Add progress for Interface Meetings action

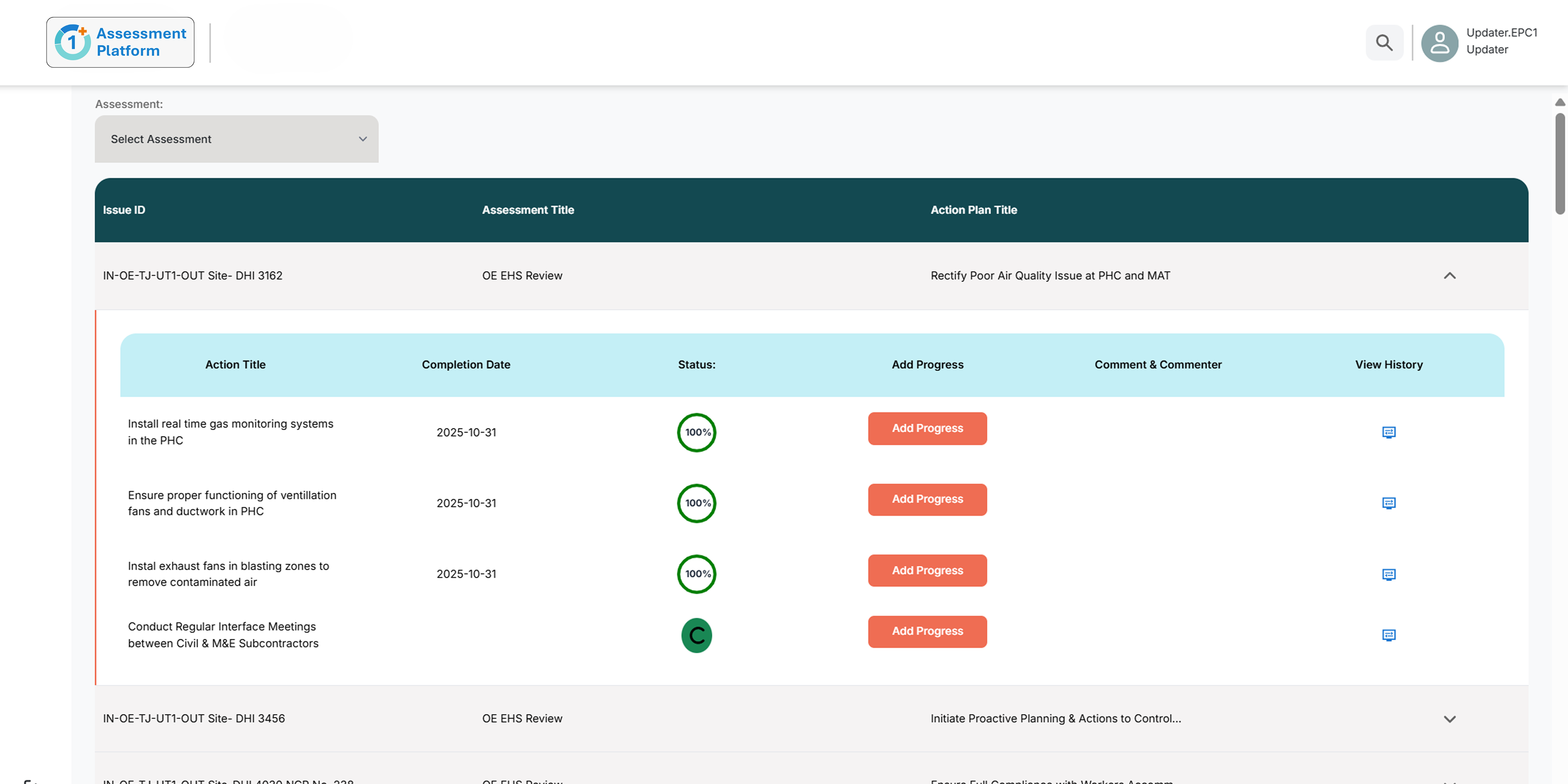pos(927,631)
